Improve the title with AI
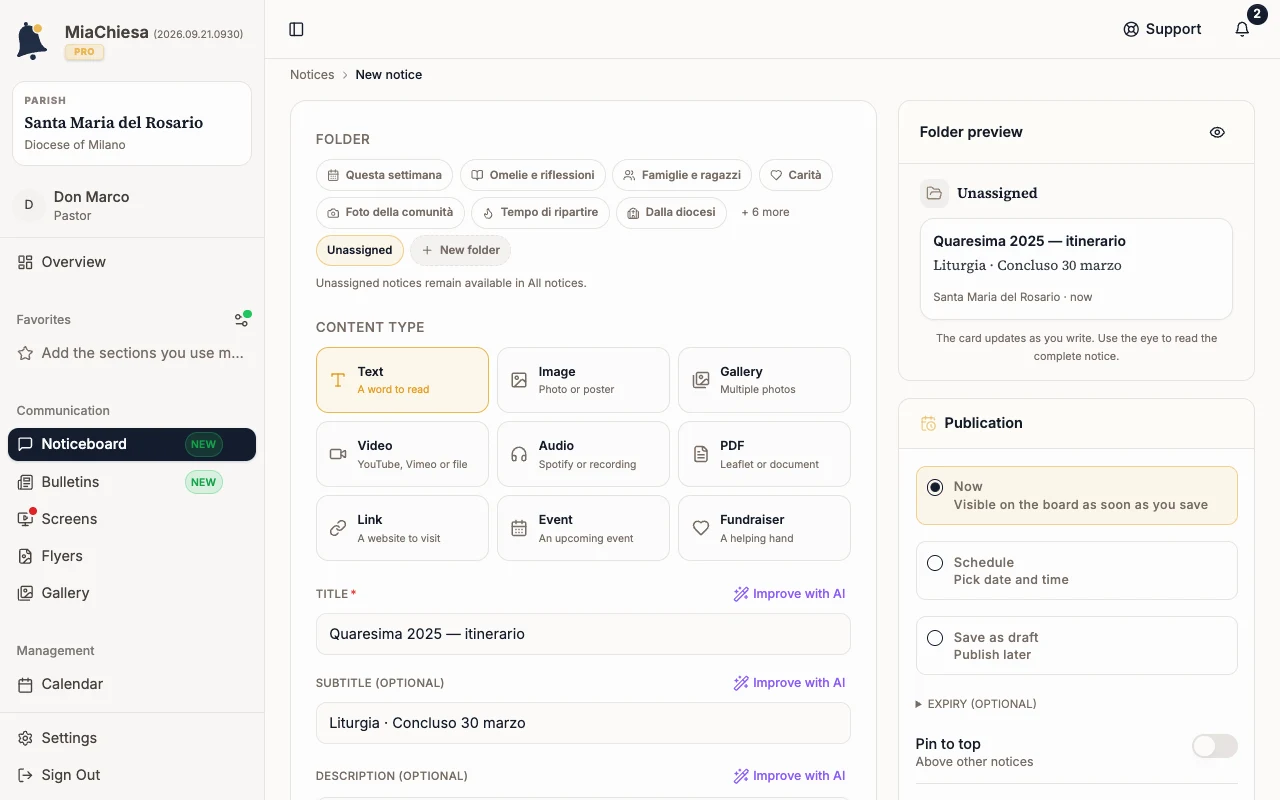This screenshot has height=800, width=1280. pyautogui.click(x=789, y=594)
